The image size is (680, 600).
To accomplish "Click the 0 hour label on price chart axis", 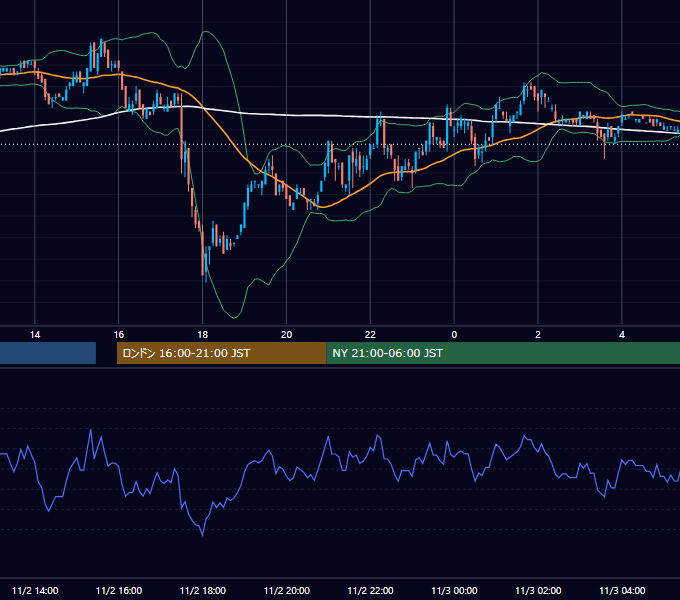I will coord(454,335).
